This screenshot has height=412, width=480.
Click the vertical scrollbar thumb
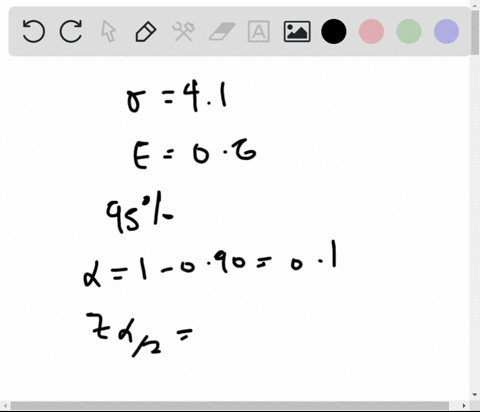[475, 32]
